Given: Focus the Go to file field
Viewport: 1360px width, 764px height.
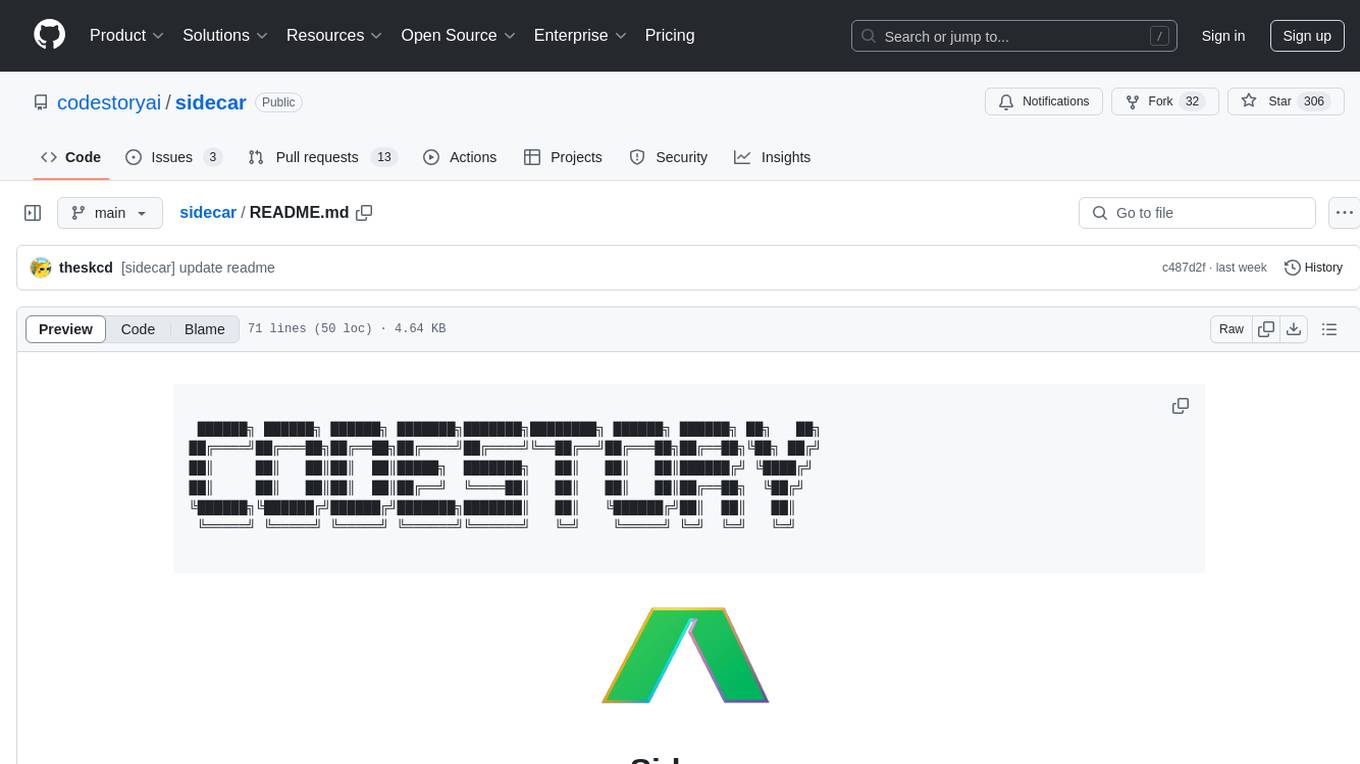Looking at the screenshot, I should coord(1197,213).
